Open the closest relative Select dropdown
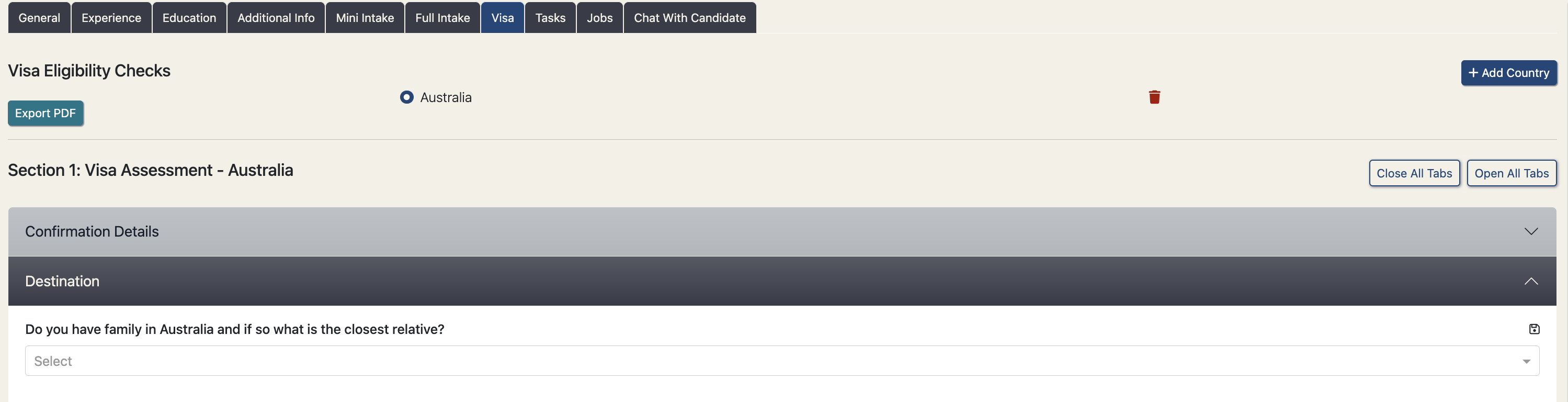 781,361
